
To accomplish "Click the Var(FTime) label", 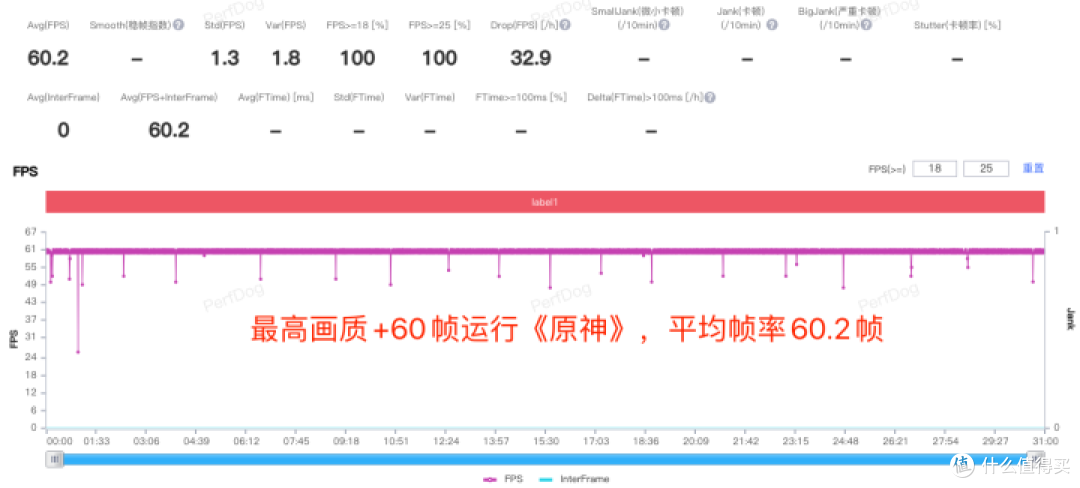I will [430, 98].
